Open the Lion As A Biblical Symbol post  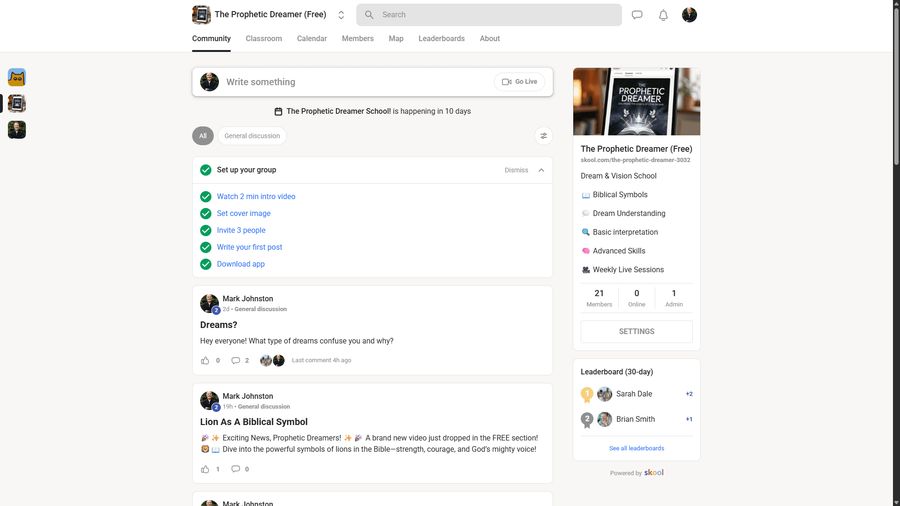click(254, 422)
